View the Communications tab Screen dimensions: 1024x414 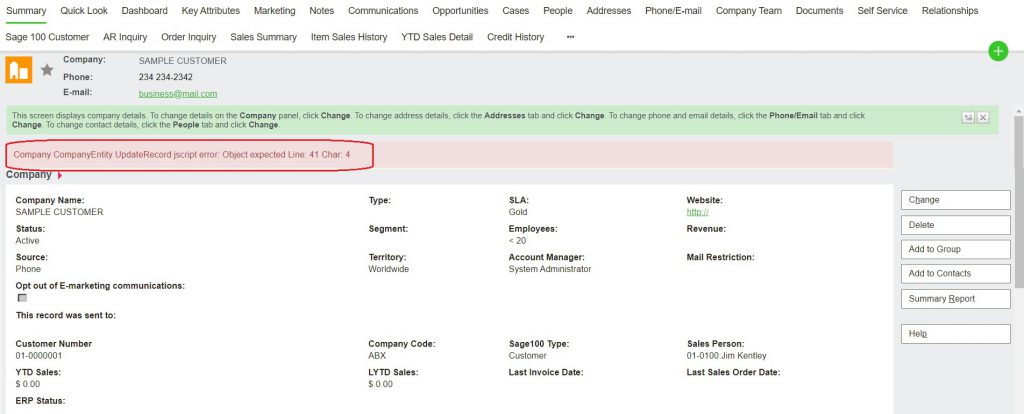point(383,10)
